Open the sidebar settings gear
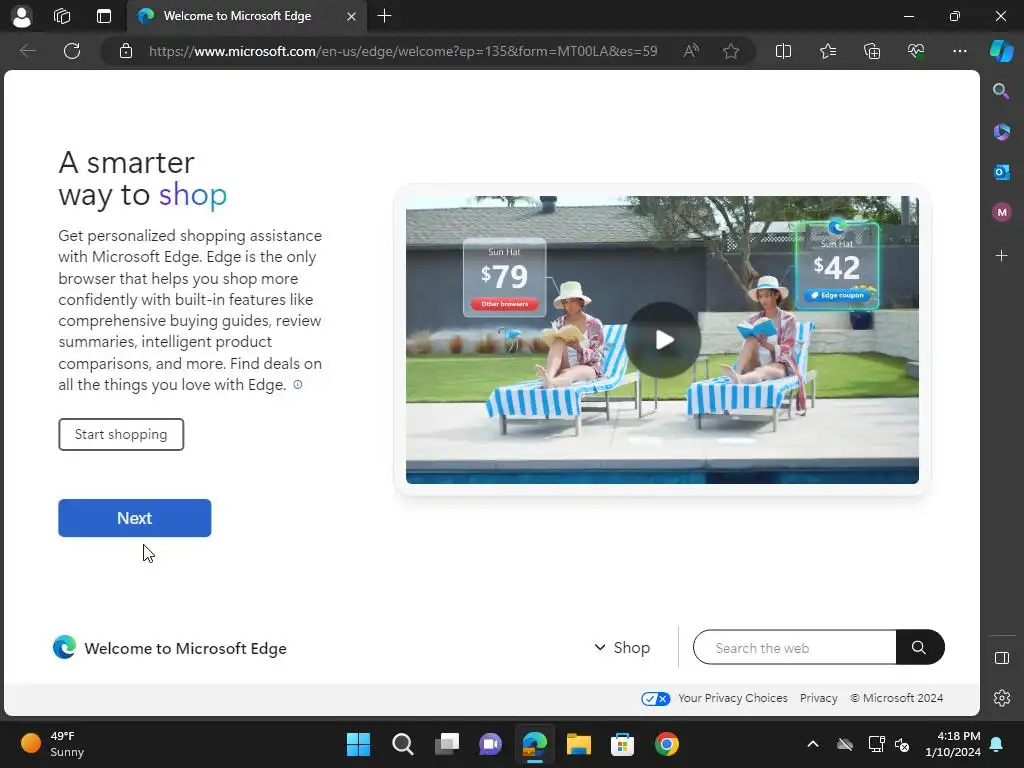The height and width of the screenshot is (768, 1024). coord(1002,698)
